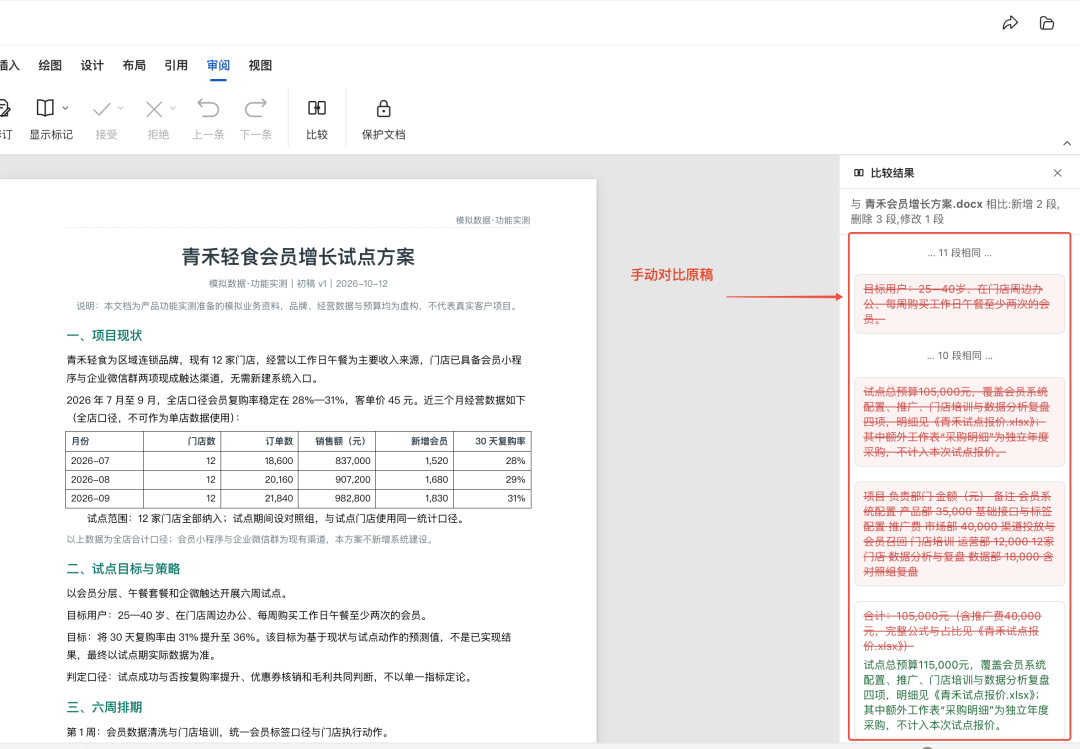The height and width of the screenshot is (749, 1080).
Task: Expand the 显示标记 dropdown arrow
Action: (65, 108)
